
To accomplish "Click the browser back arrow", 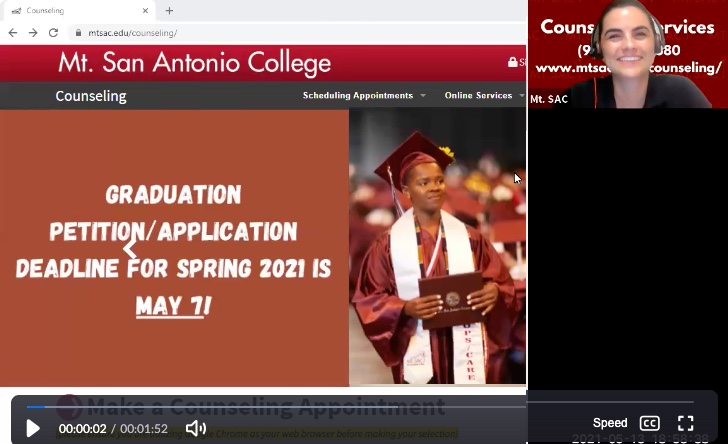I will tap(13, 33).
